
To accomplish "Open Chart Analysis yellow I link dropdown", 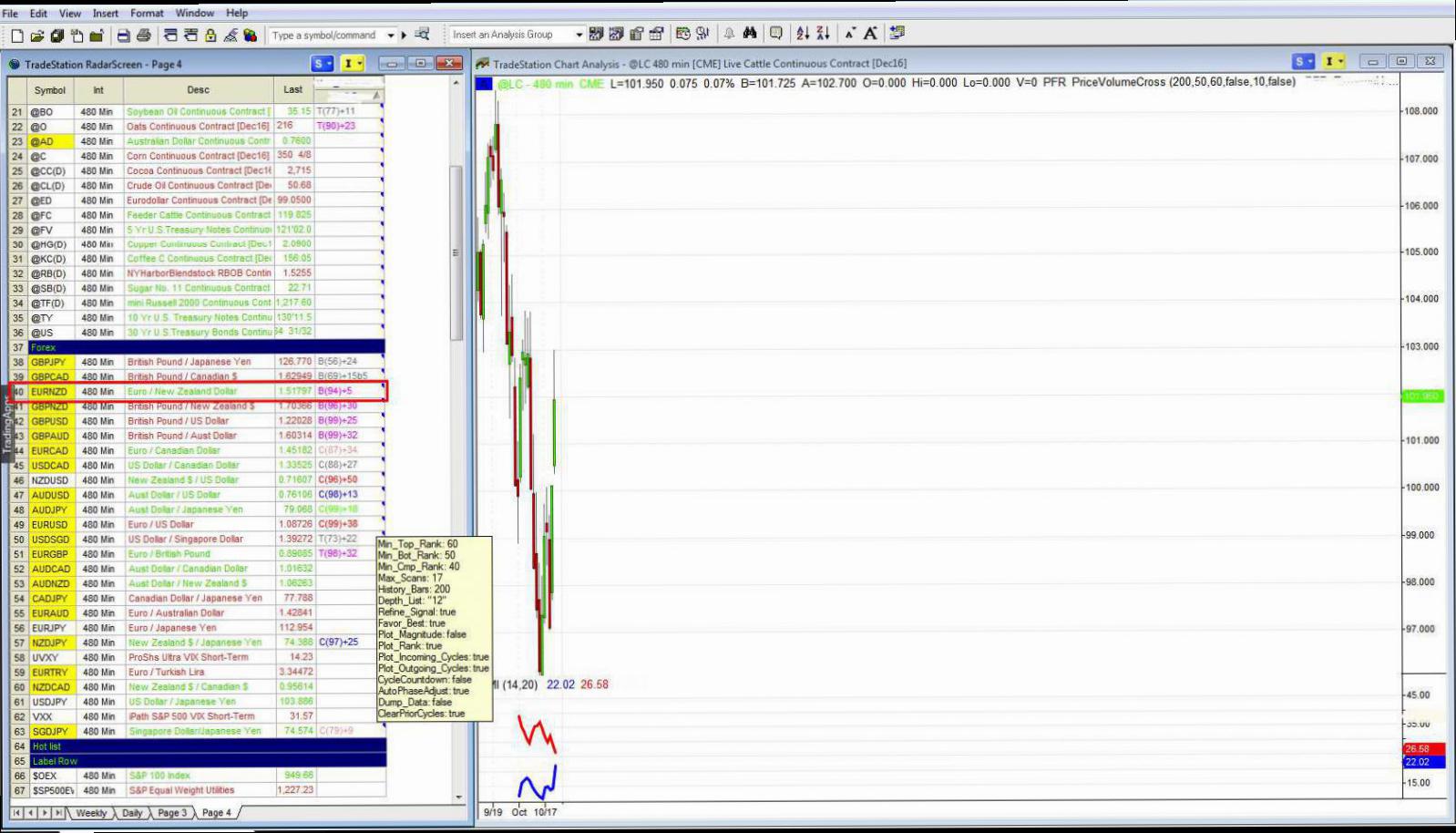I will pos(1333,62).
